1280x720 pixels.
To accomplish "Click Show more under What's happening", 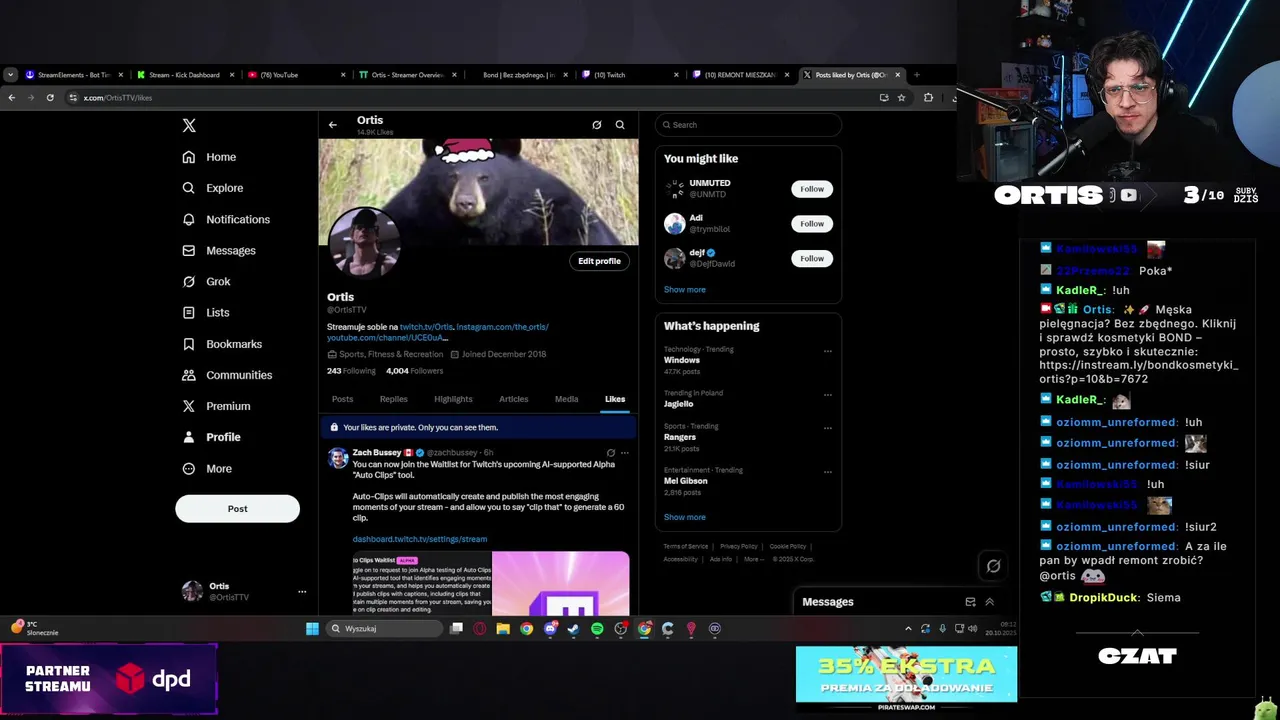I will (x=685, y=517).
